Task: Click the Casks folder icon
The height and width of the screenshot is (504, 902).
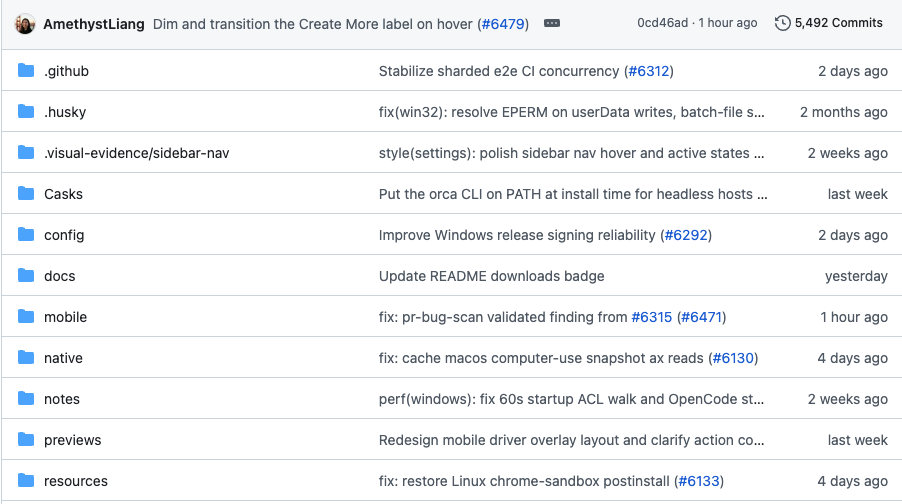Action: click(26, 193)
